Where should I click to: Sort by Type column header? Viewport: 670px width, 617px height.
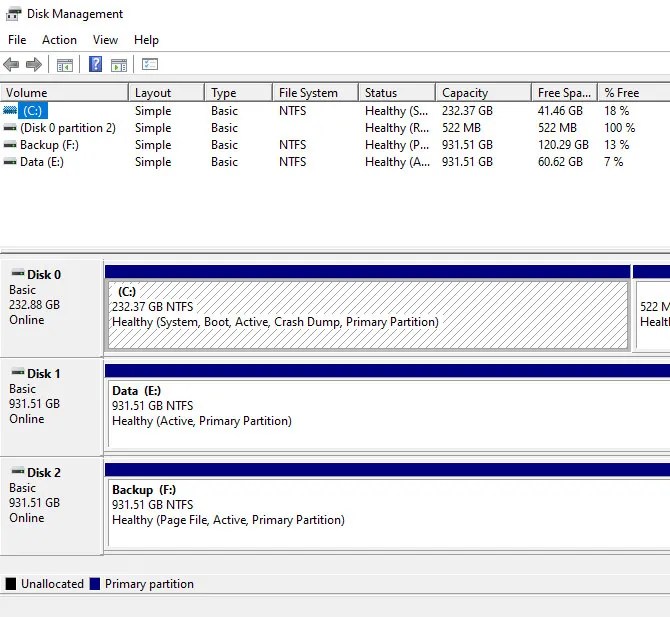click(x=238, y=93)
